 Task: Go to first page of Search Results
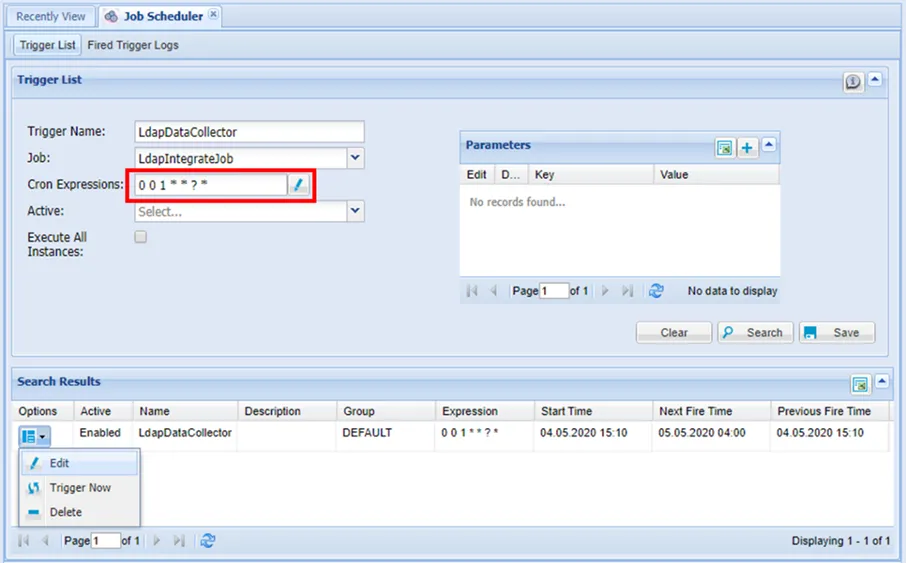tap(24, 540)
